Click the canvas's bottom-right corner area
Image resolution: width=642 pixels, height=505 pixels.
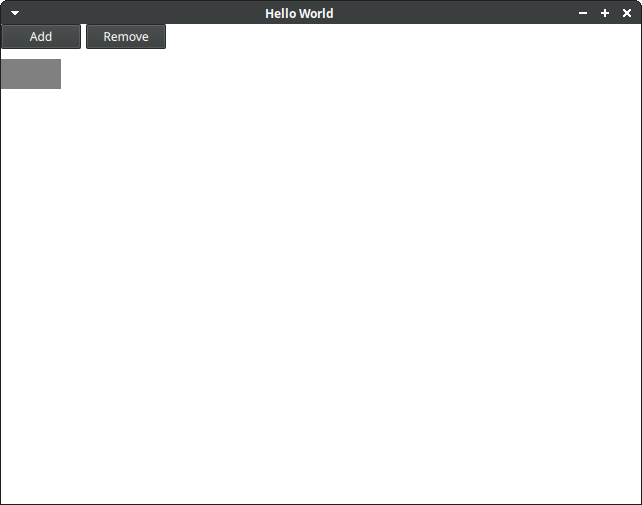[x=625, y=490]
